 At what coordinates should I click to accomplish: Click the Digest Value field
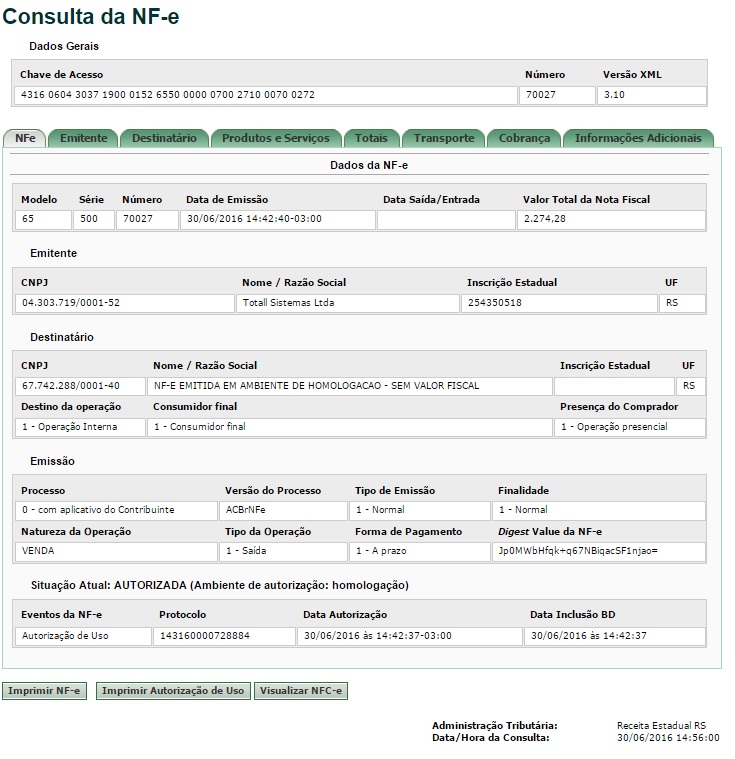[x=599, y=551]
